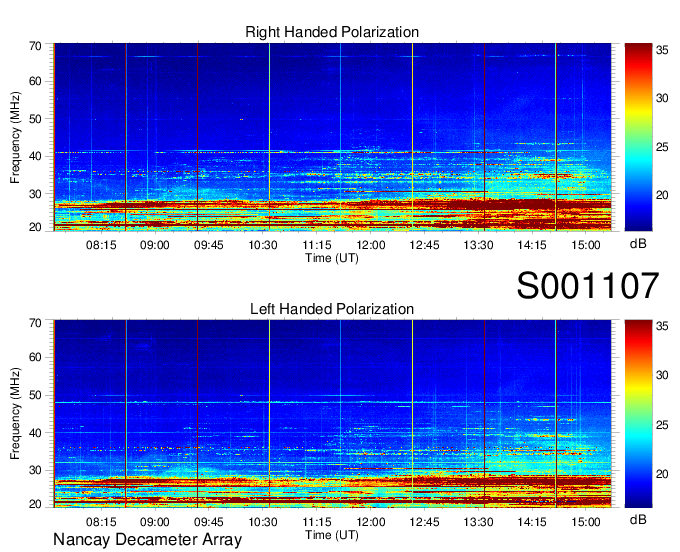
Task: Select the 40 frequency tick on Right Handed plot
Action: tap(36, 156)
